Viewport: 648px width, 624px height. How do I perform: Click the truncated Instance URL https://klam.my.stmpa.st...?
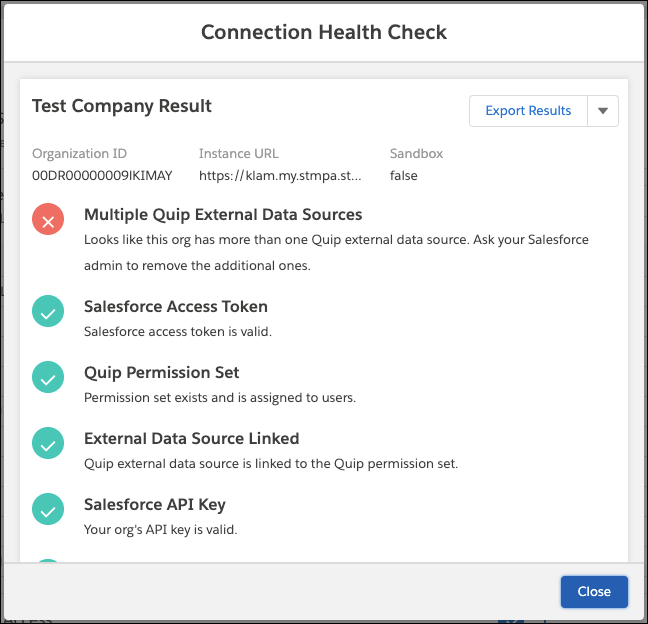click(280, 176)
